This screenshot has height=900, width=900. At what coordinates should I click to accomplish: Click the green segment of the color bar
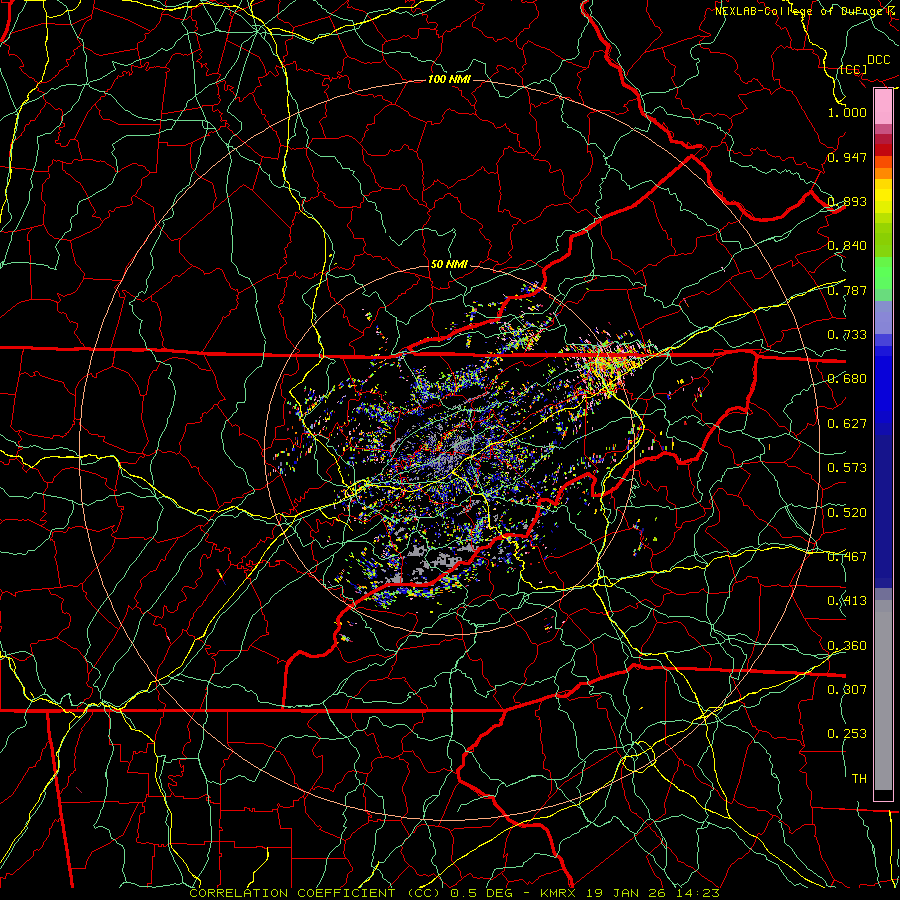883,273
